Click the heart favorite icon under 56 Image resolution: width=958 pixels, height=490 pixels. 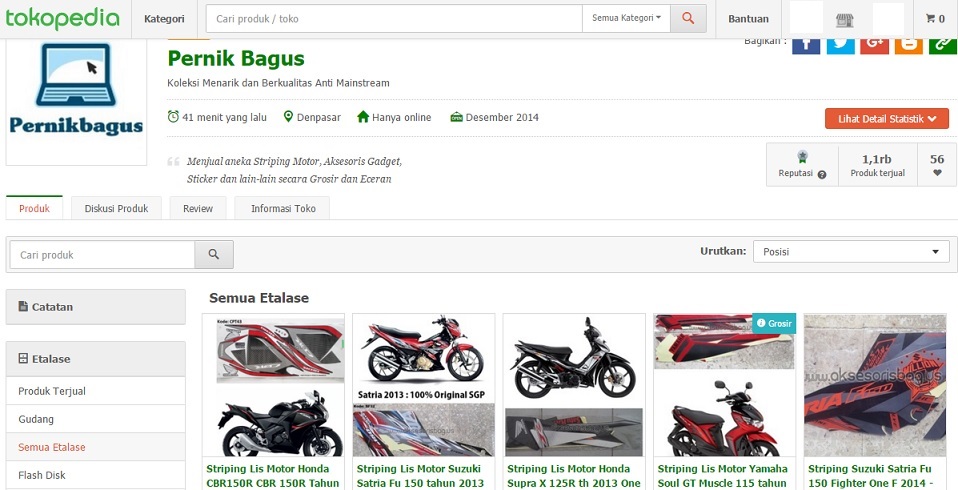(x=937, y=173)
